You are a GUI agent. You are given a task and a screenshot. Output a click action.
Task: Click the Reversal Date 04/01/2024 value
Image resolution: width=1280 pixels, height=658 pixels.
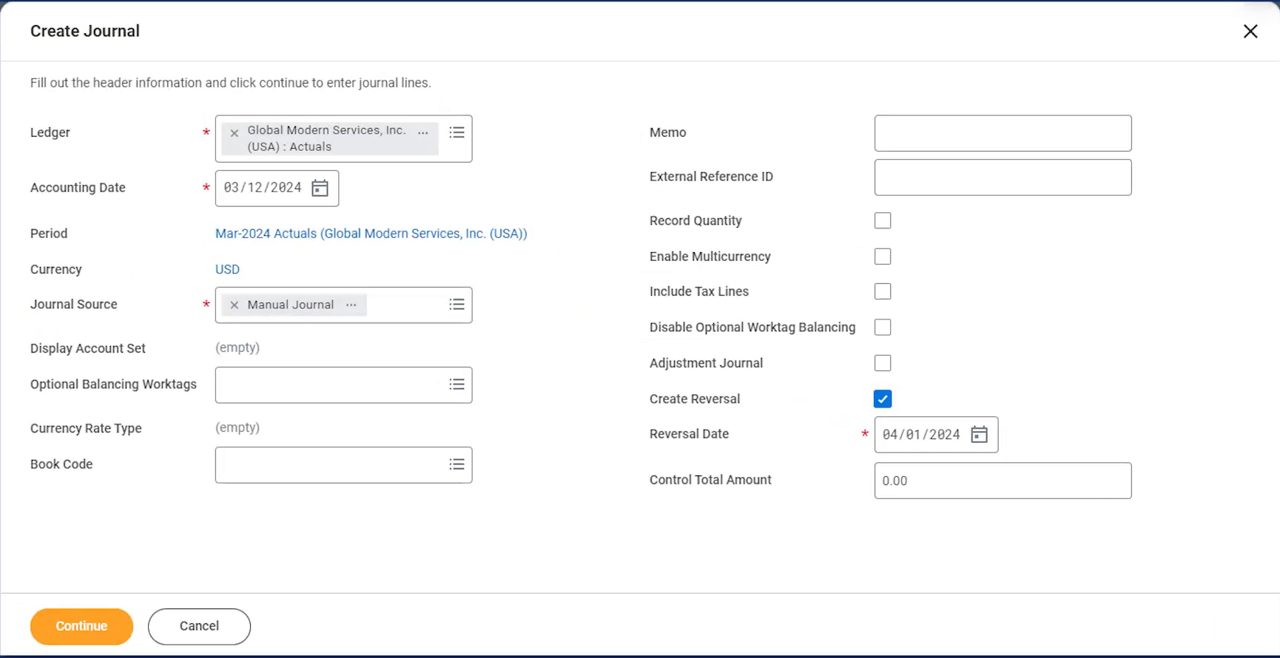921,435
